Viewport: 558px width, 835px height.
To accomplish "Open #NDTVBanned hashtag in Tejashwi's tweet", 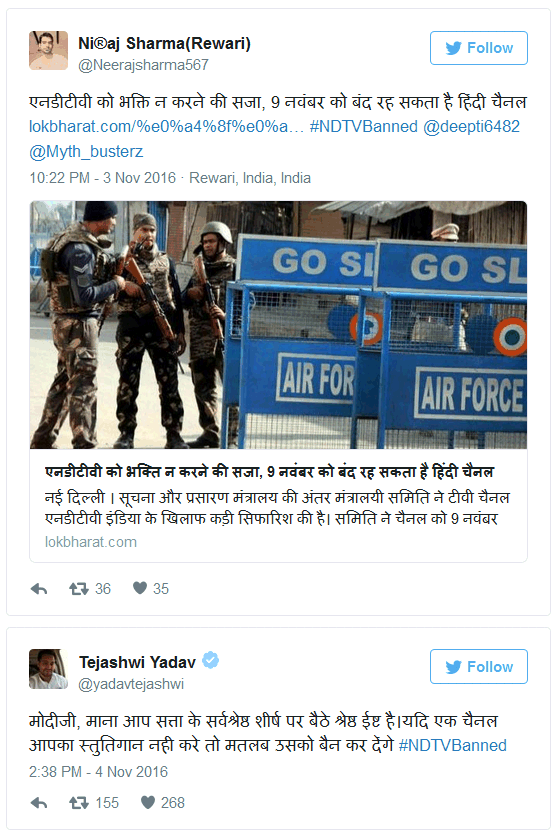I will tap(453, 745).
